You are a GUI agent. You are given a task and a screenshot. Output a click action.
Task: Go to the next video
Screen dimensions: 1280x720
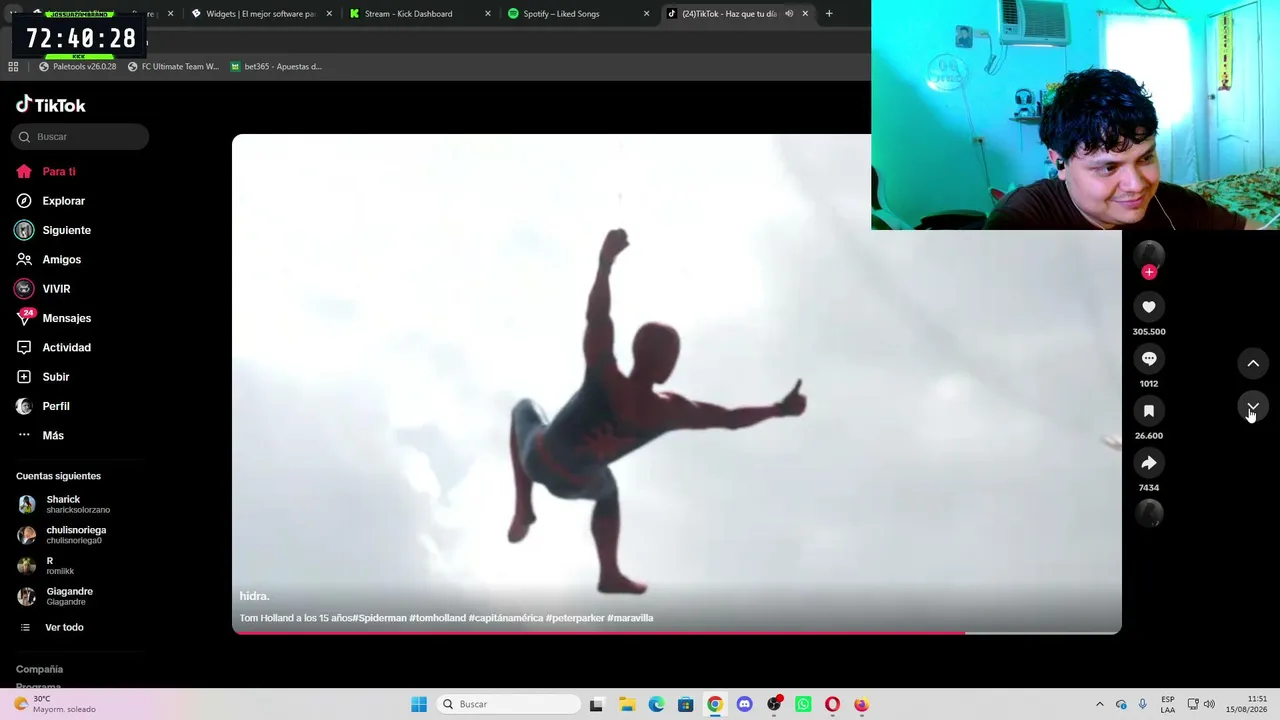(x=1253, y=405)
